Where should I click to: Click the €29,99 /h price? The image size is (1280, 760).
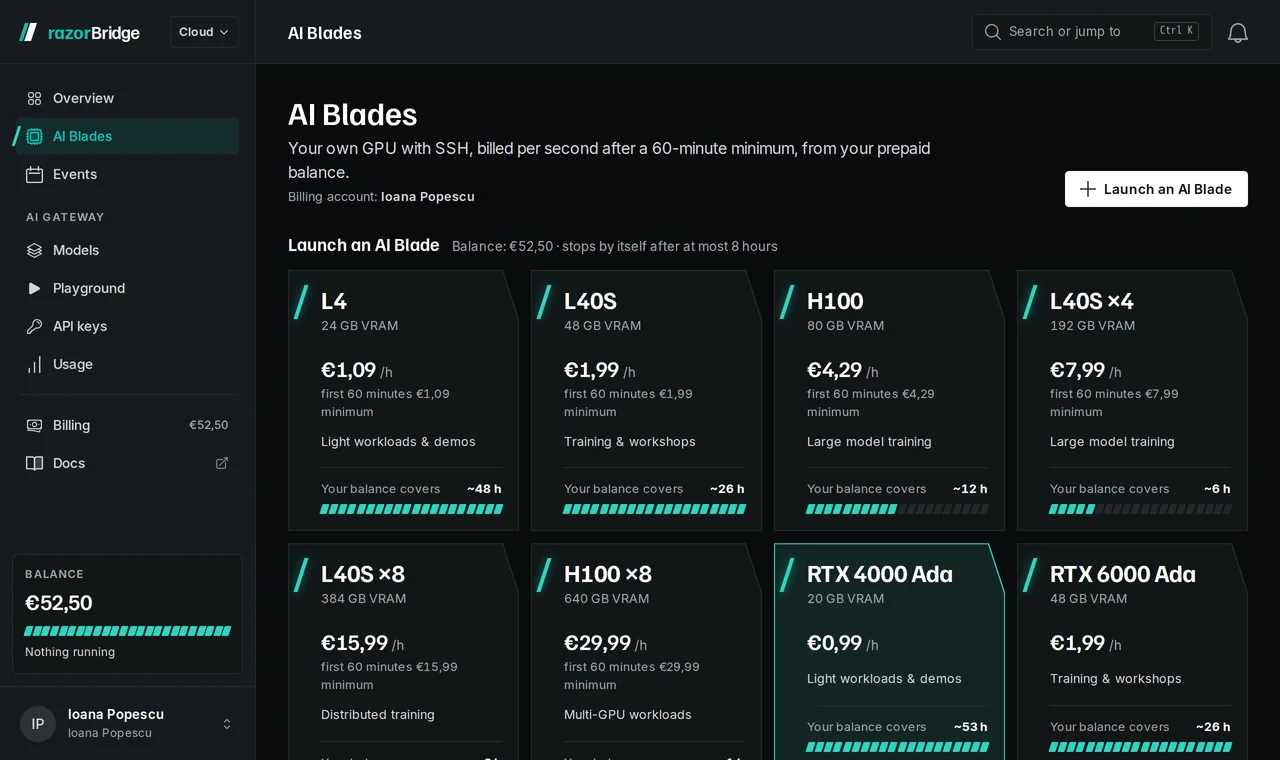click(x=605, y=643)
